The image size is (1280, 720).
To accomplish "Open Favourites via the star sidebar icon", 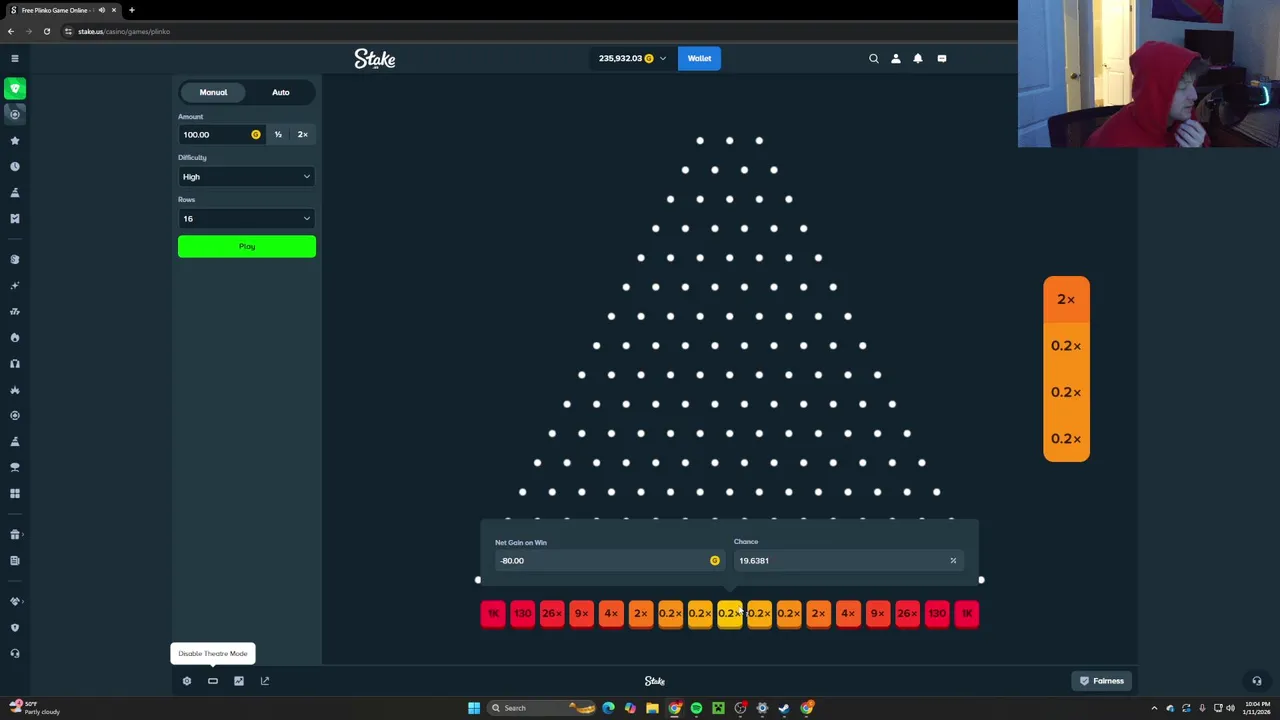I will (15, 141).
